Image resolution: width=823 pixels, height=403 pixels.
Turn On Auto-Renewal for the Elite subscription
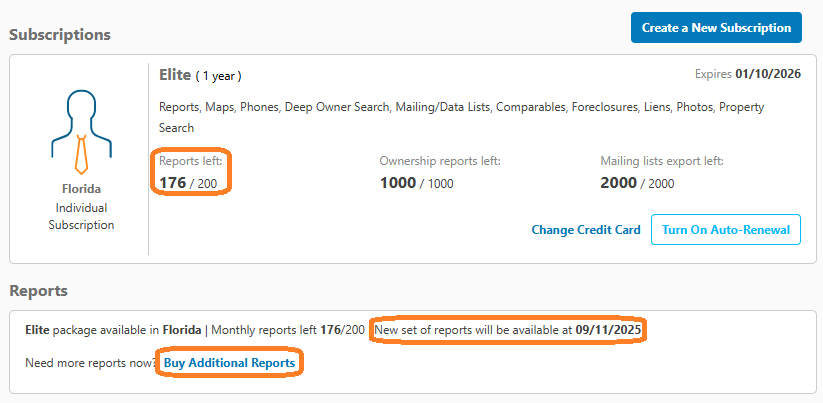pos(726,229)
